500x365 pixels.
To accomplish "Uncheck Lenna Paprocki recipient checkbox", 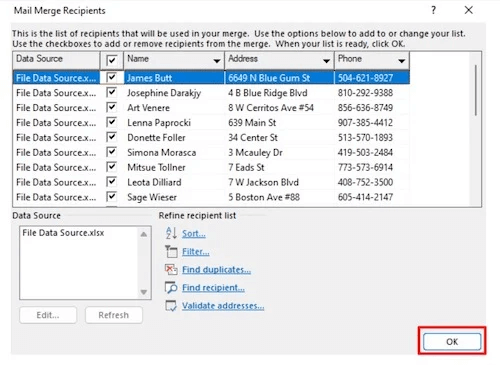I will [111, 122].
